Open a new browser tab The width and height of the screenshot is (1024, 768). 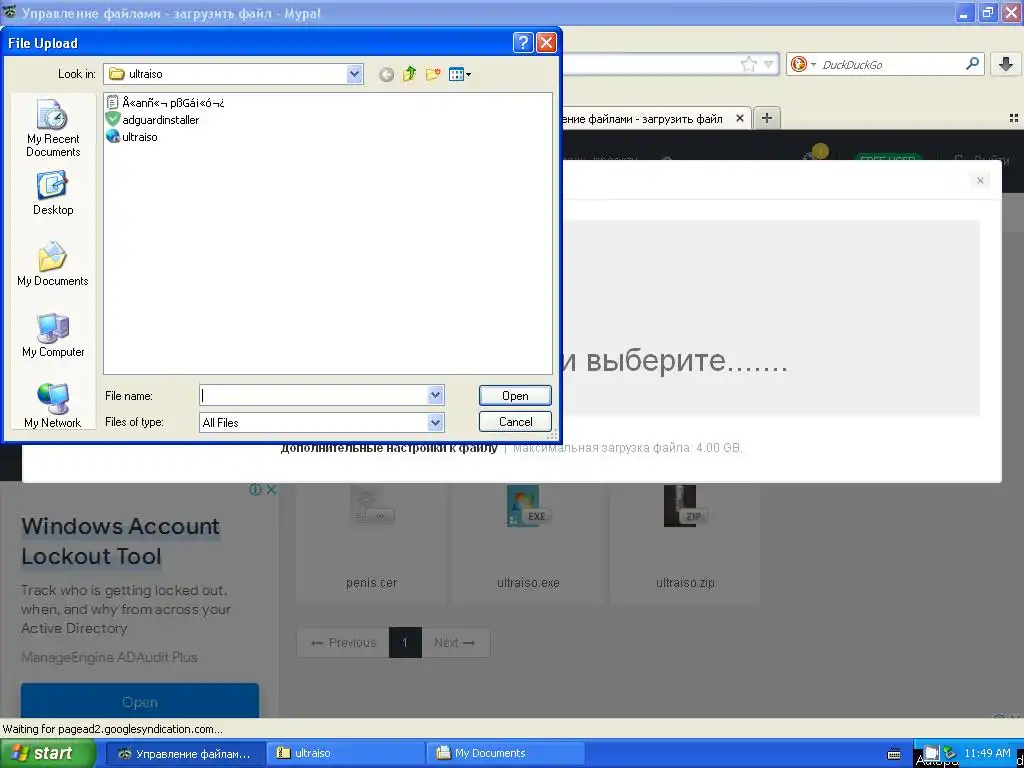[x=767, y=118]
